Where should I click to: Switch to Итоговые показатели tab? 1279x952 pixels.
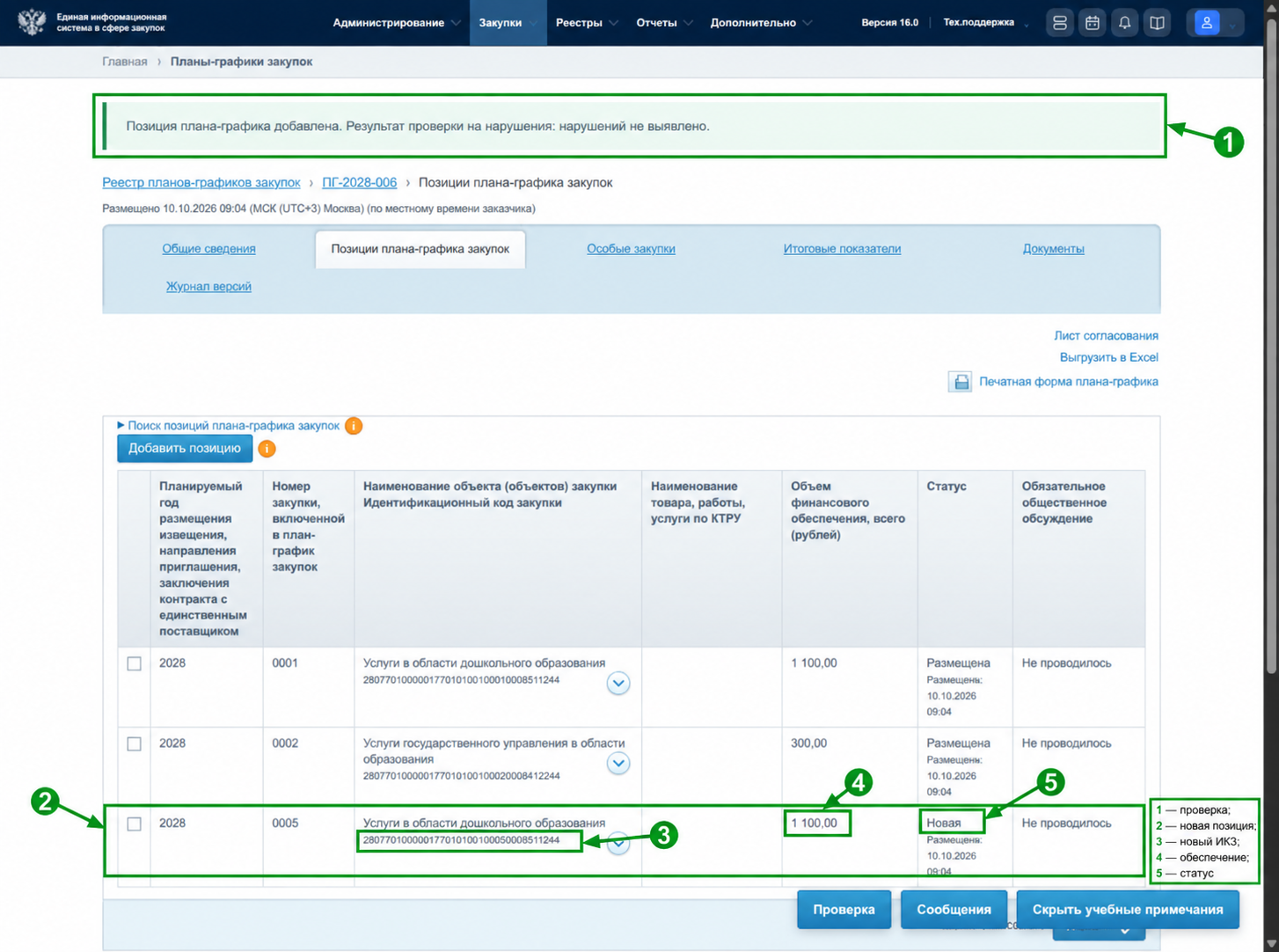pyautogui.click(x=842, y=249)
